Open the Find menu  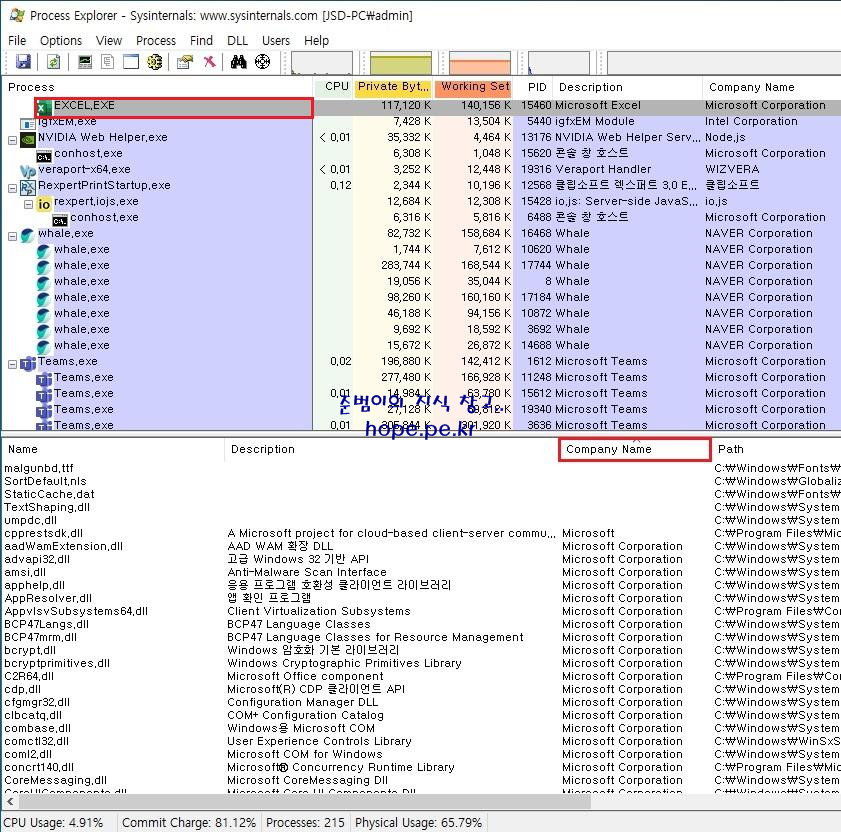[x=202, y=41]
